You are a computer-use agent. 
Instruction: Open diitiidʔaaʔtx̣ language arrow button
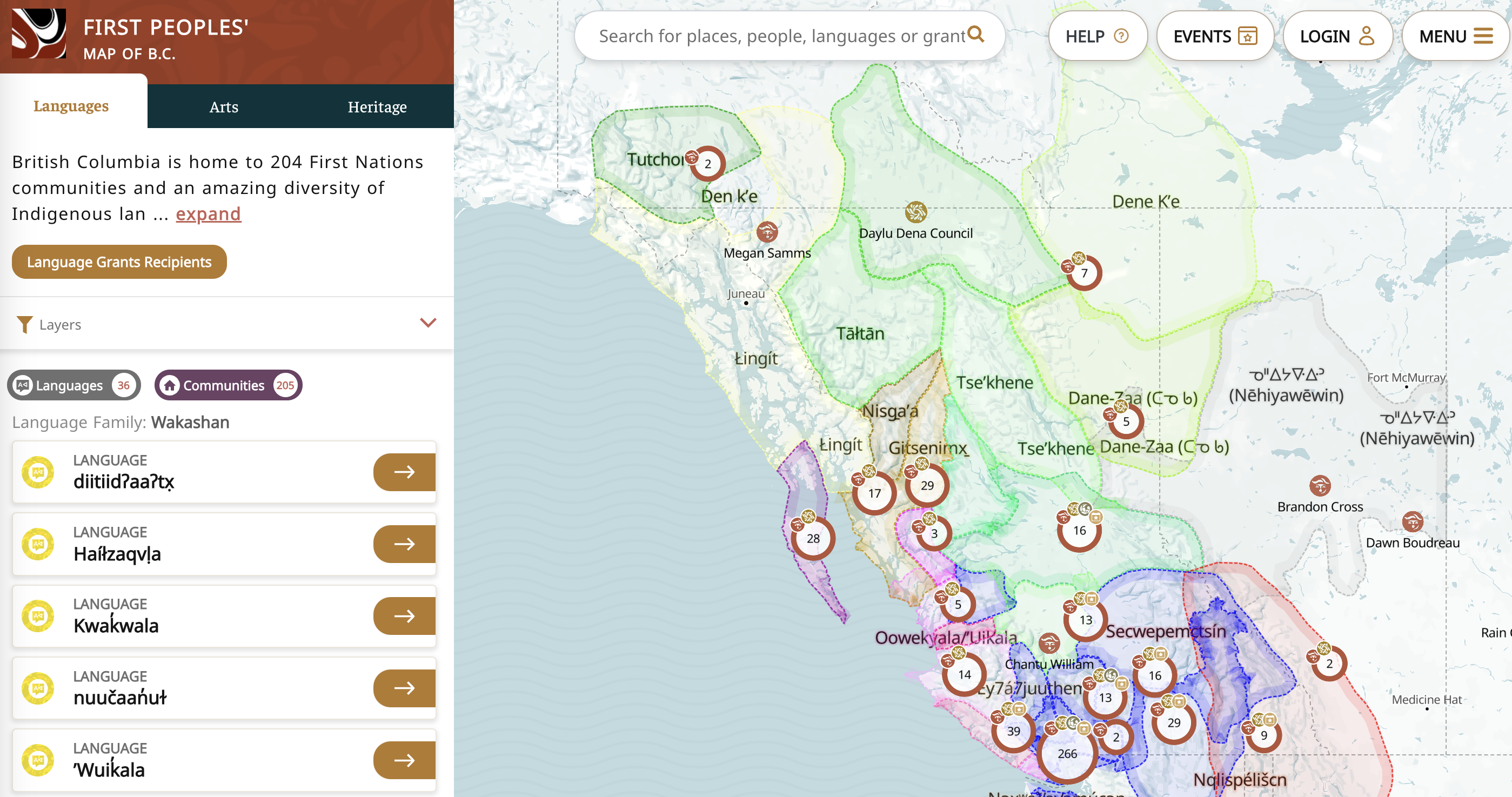tap(404, 472)
